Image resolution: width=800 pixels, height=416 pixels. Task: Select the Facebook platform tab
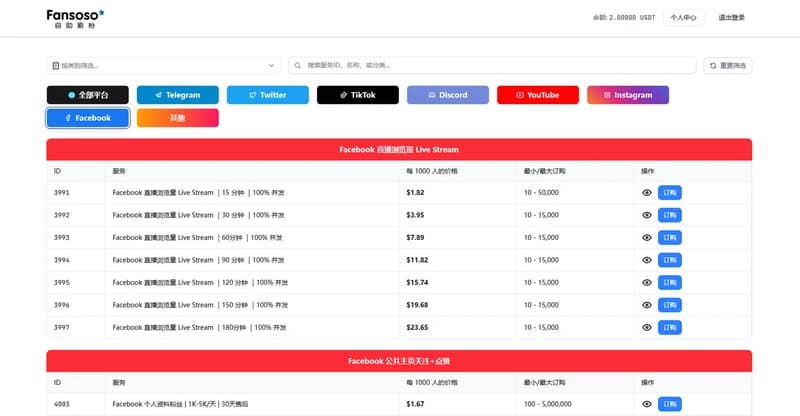point(88,118)
